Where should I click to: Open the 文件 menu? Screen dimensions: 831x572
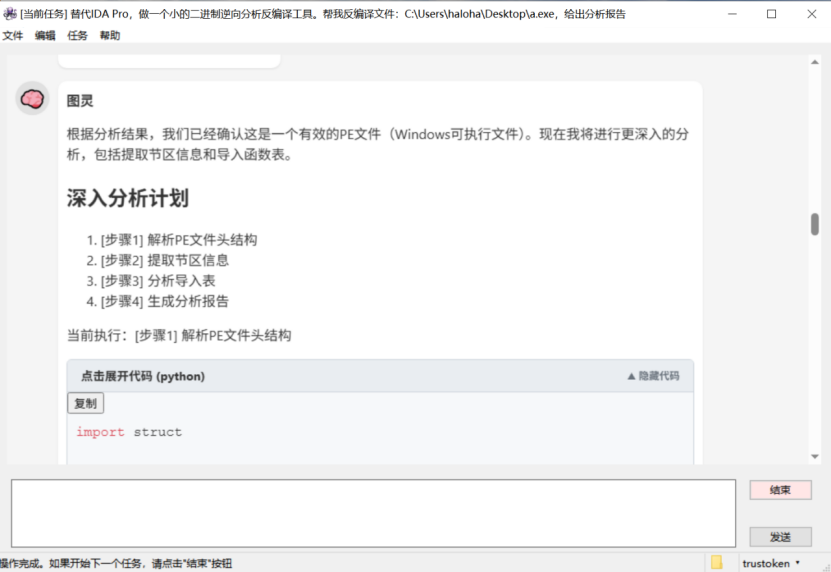13,36
